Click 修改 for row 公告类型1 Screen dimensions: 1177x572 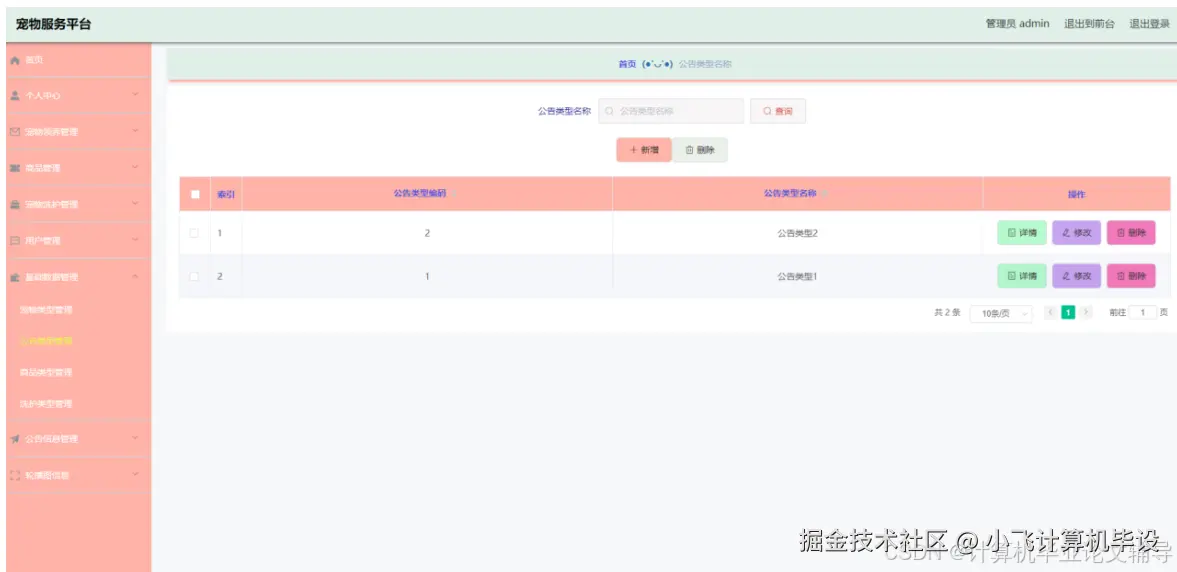1076,276
